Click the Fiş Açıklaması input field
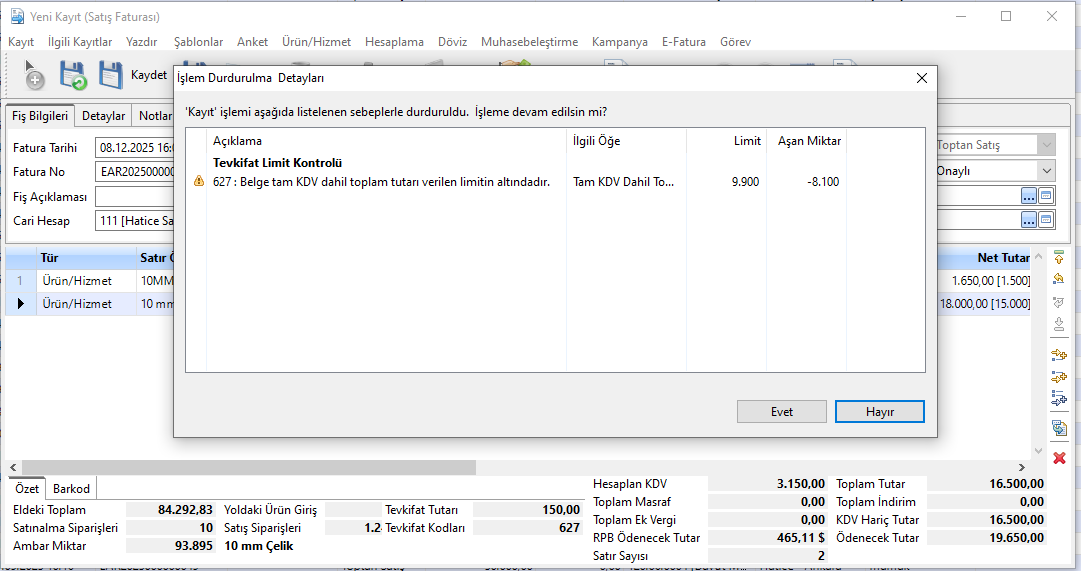 [135, 196]
